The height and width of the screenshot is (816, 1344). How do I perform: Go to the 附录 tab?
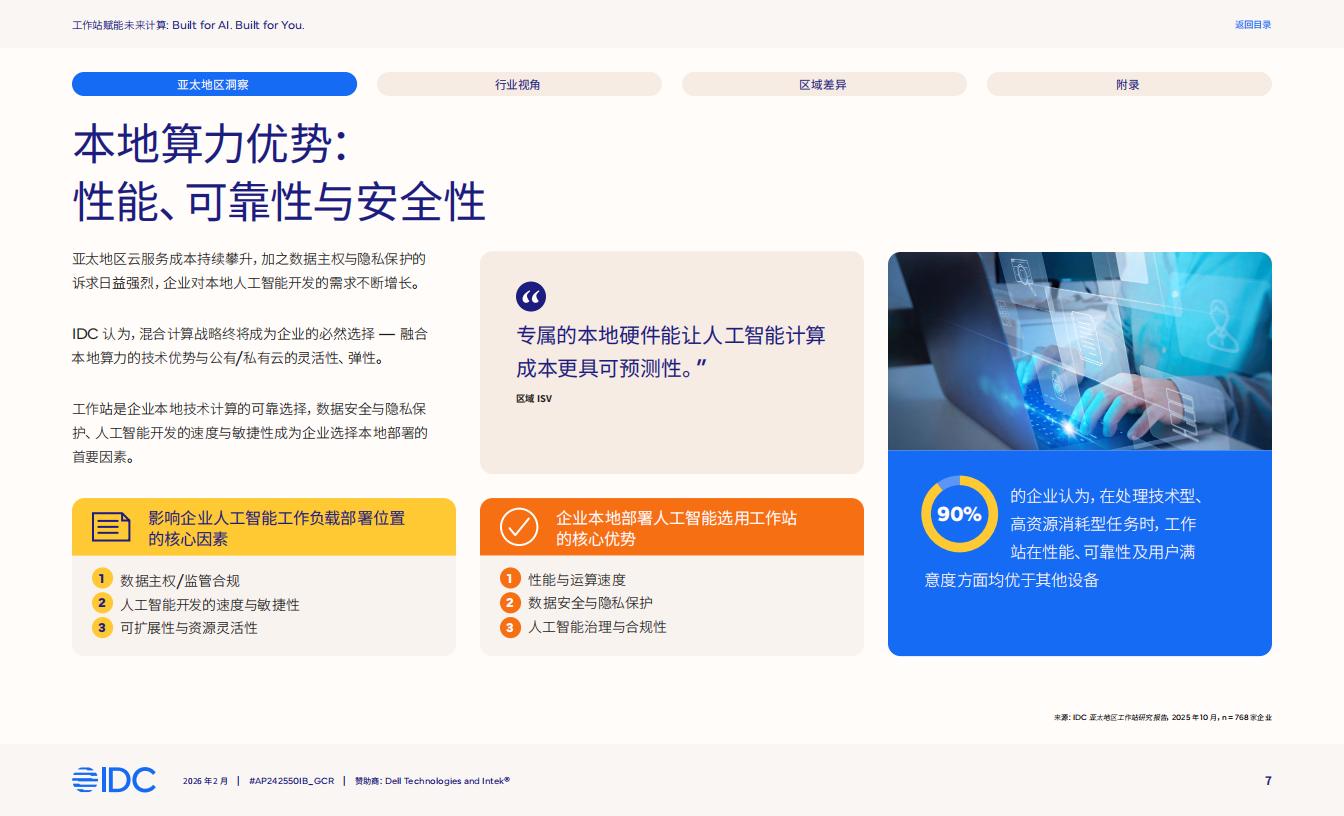coord(1129,85)
